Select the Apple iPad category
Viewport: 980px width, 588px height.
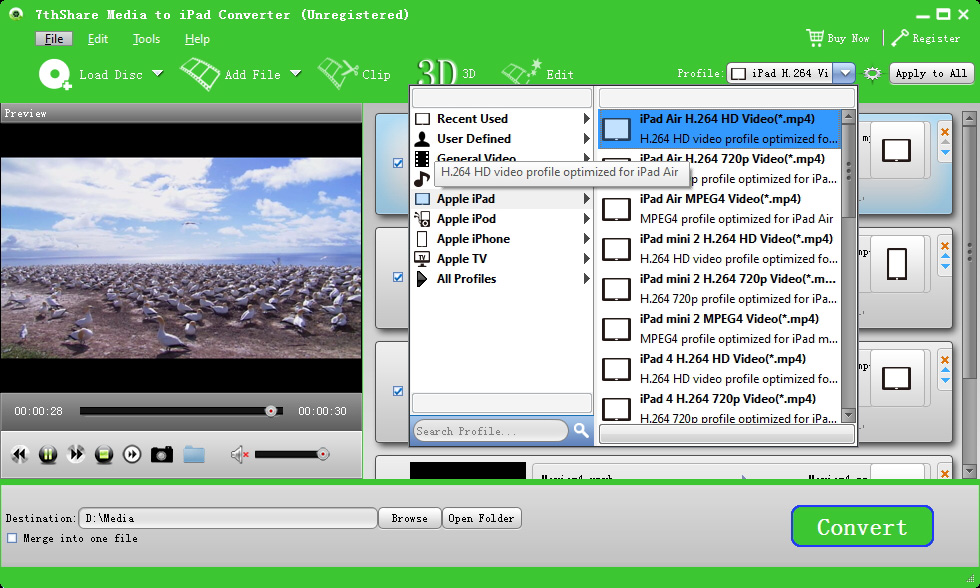502,199
